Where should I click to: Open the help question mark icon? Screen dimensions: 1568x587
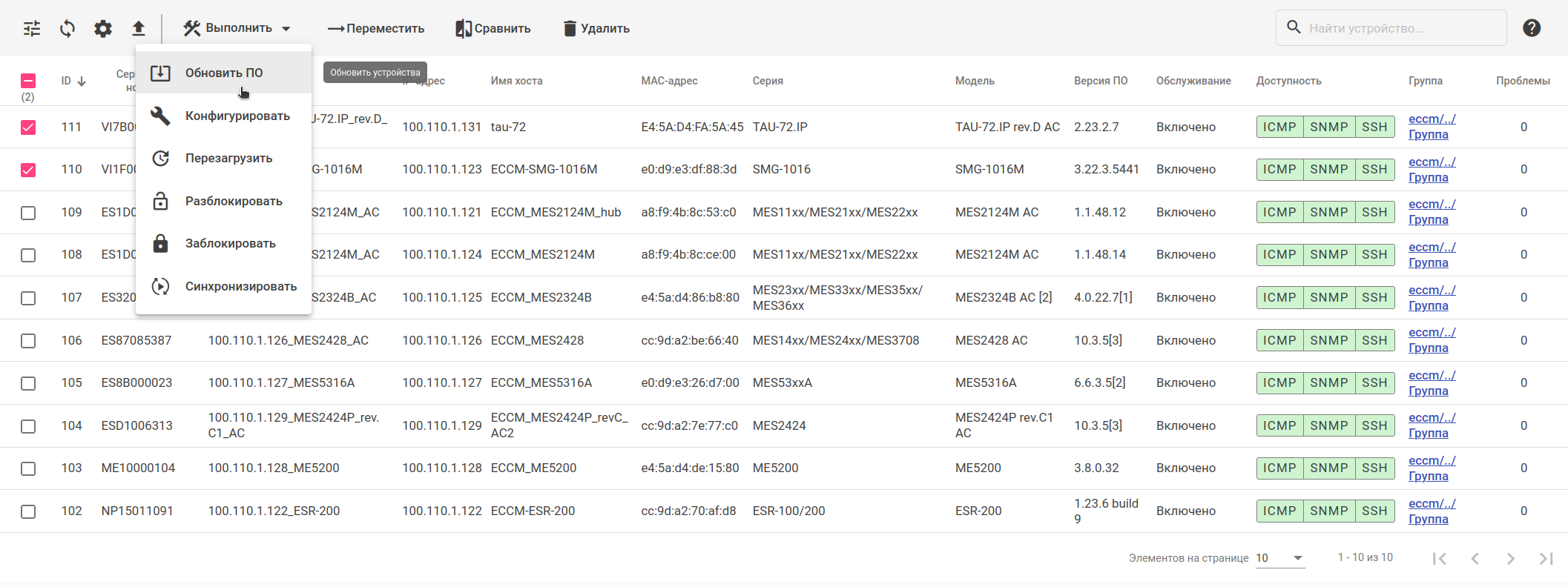tap(1531, 28)
